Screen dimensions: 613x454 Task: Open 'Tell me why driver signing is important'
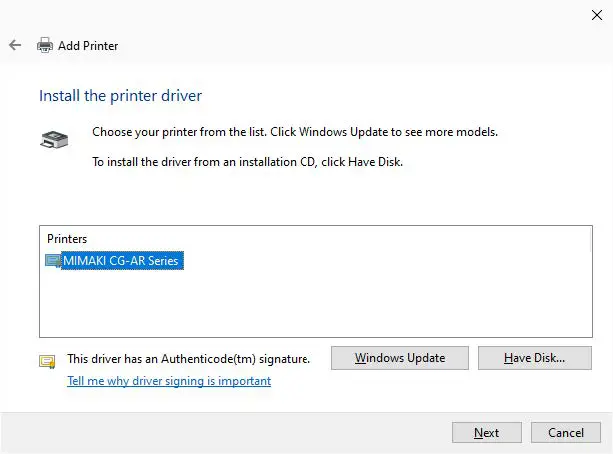[x=168, y=381]
